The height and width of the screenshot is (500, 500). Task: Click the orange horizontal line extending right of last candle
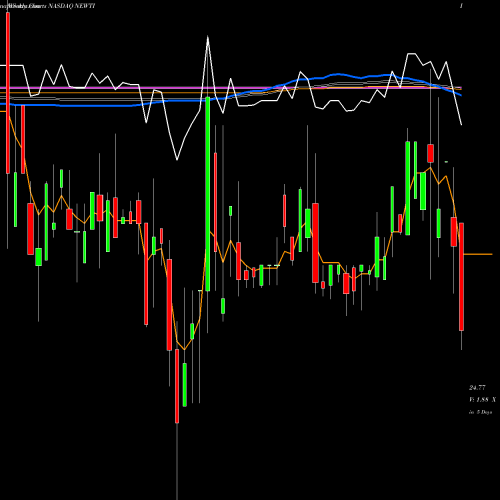(x=478, y=254)
